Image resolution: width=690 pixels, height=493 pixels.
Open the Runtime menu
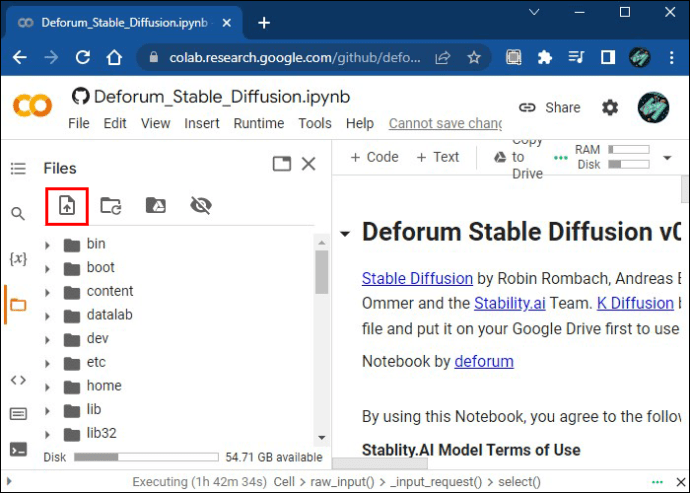click(259, 123)
